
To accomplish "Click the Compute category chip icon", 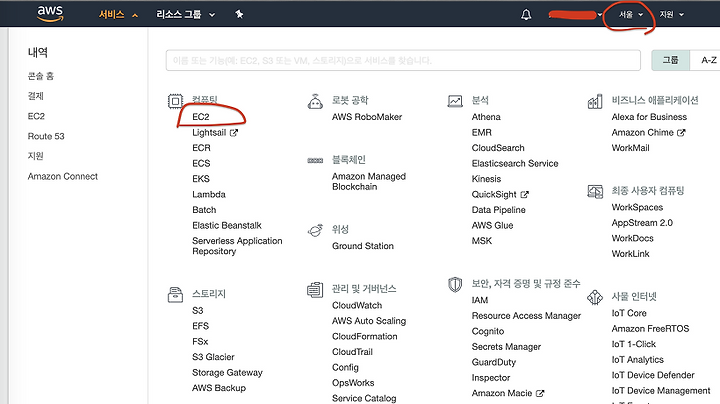I will tap(175, 101).
